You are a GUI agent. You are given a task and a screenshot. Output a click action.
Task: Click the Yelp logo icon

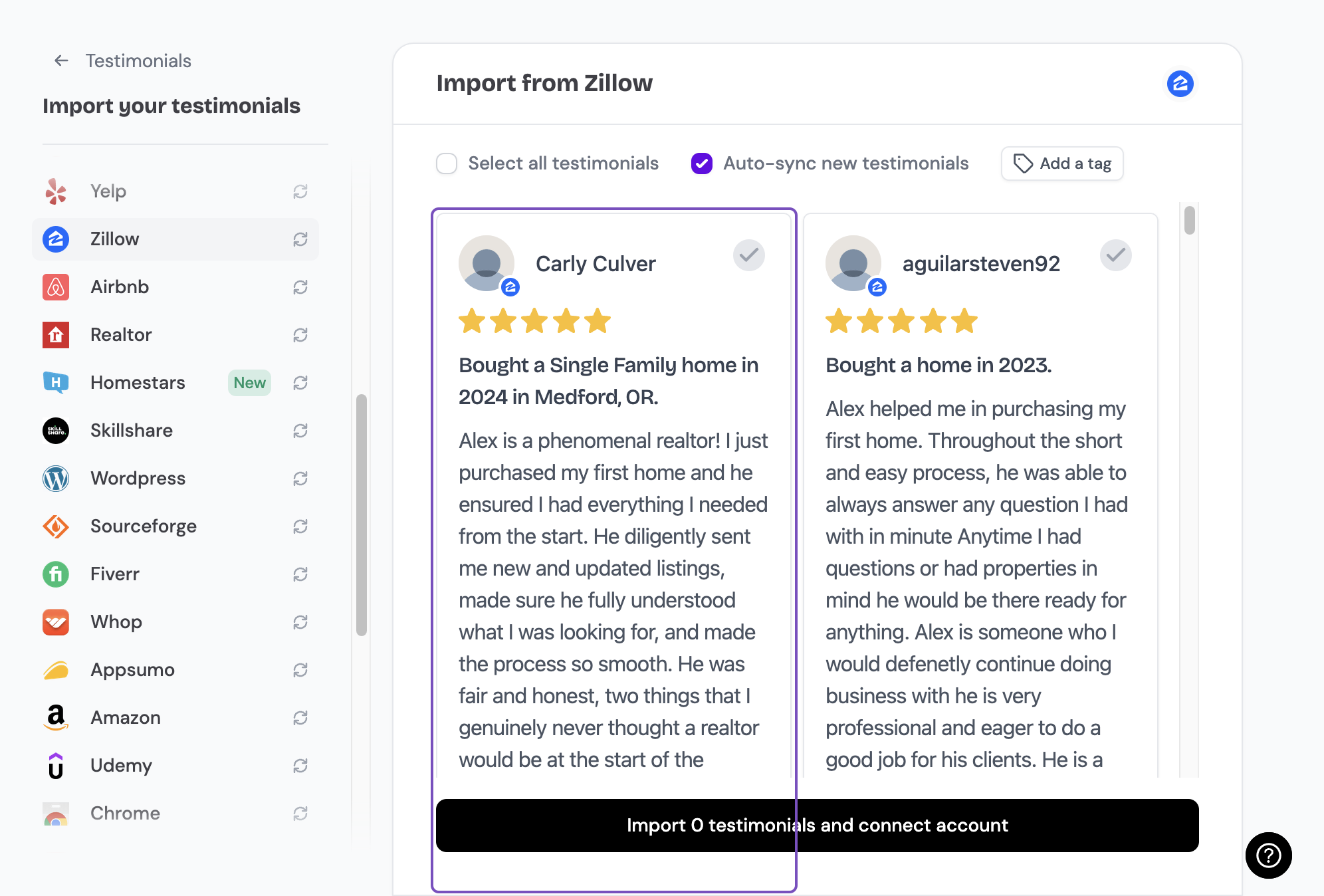point(56,191)
